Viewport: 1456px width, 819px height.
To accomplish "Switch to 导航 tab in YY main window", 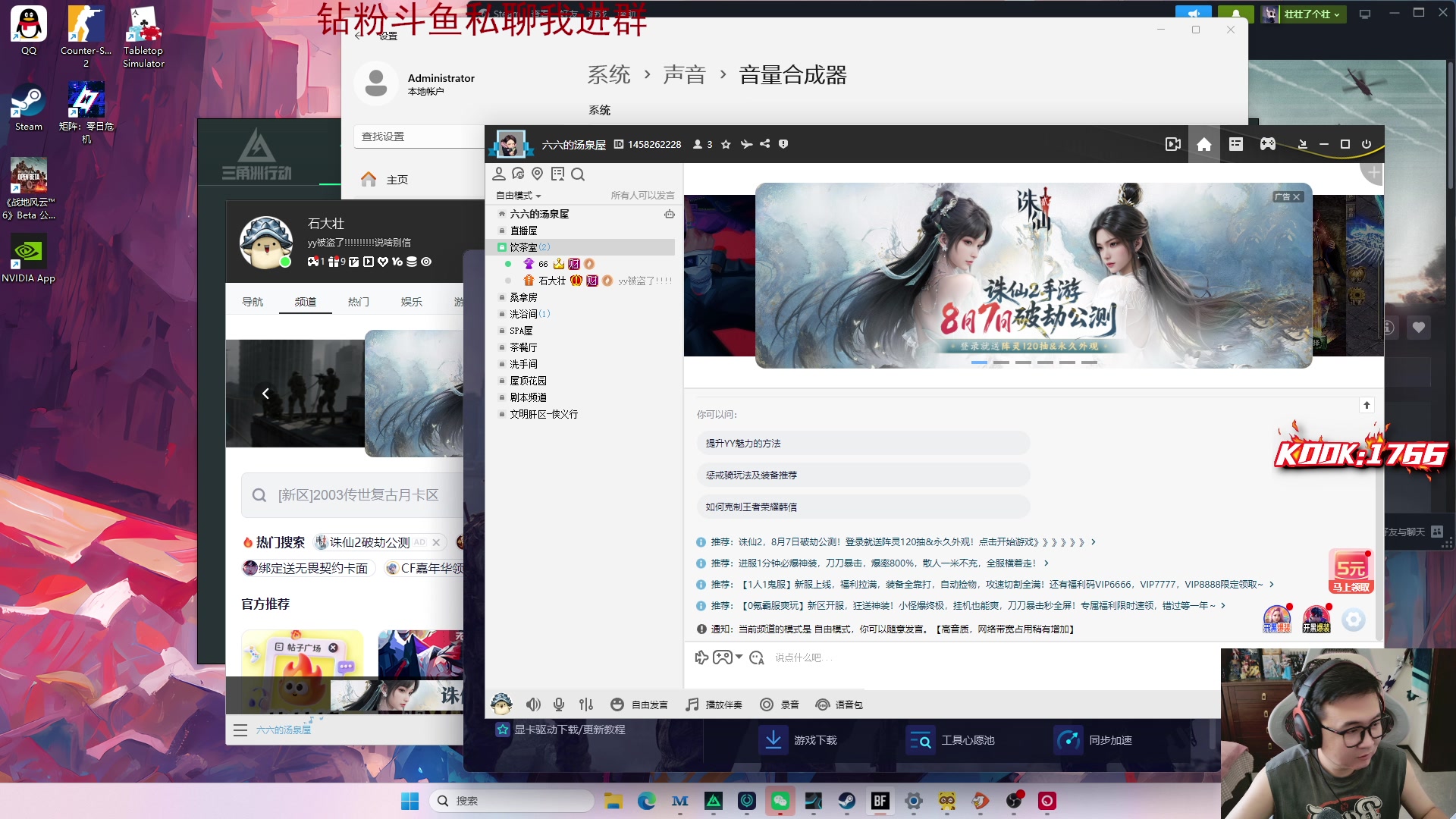I will pyautogui.click(x=253, y=302).
